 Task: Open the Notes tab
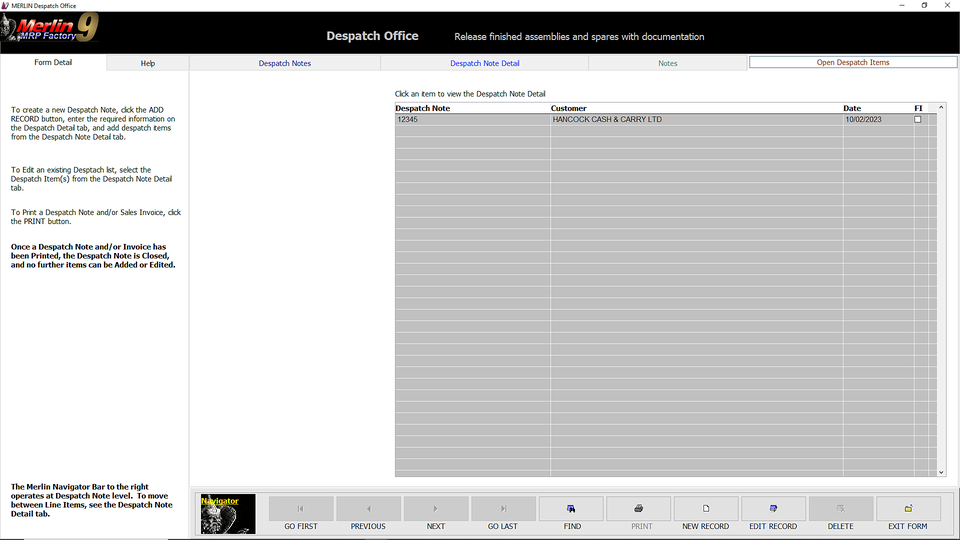668,63
